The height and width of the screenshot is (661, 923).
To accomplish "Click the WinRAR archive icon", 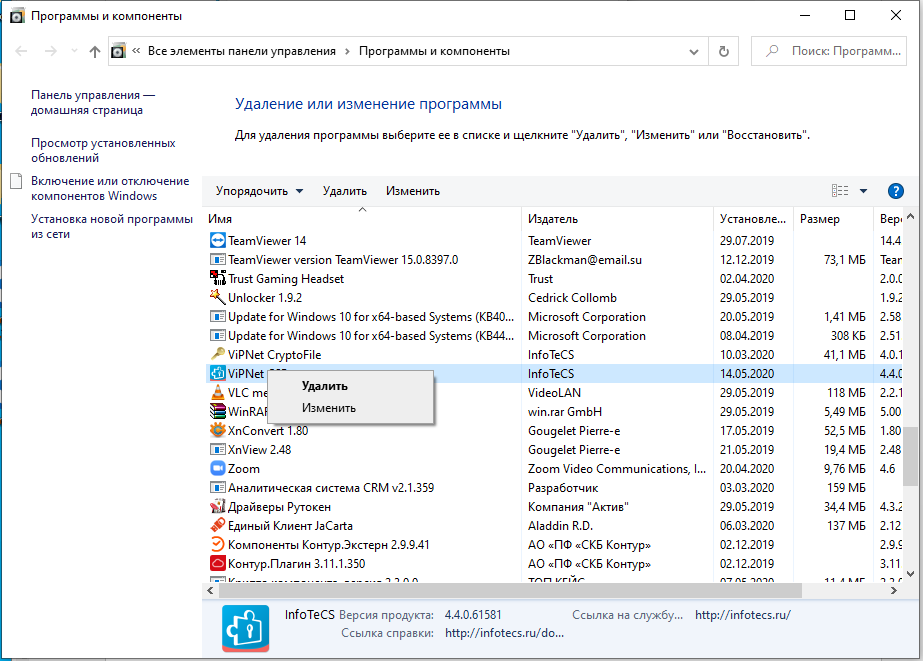I will (x=218, y=412).
